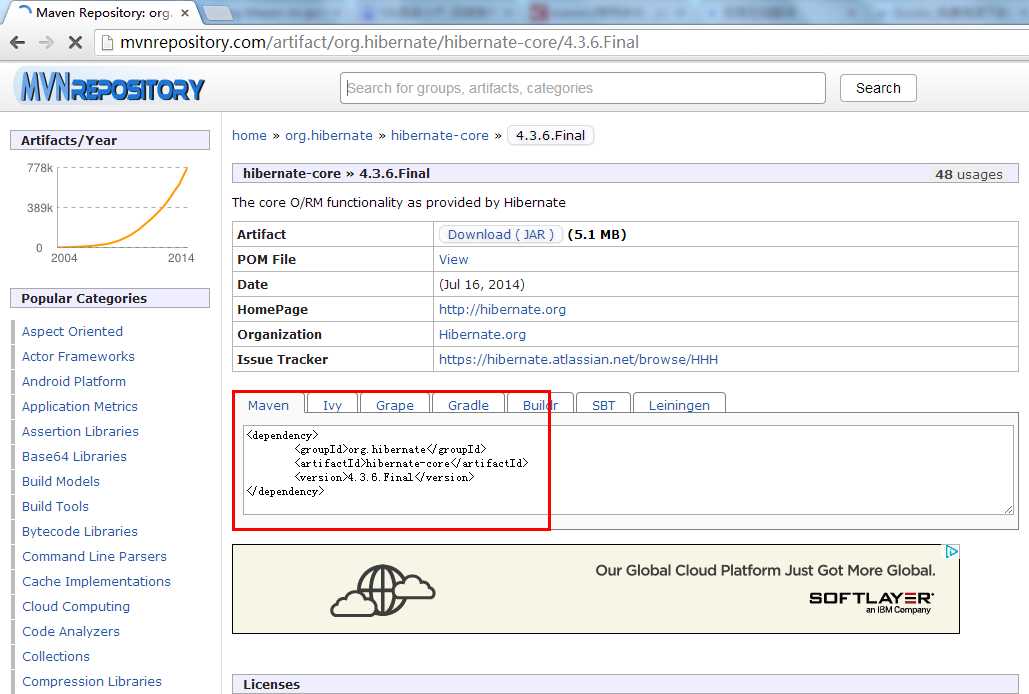Click the browser address bar URL

pyautogui.click(x=379, y=43)
